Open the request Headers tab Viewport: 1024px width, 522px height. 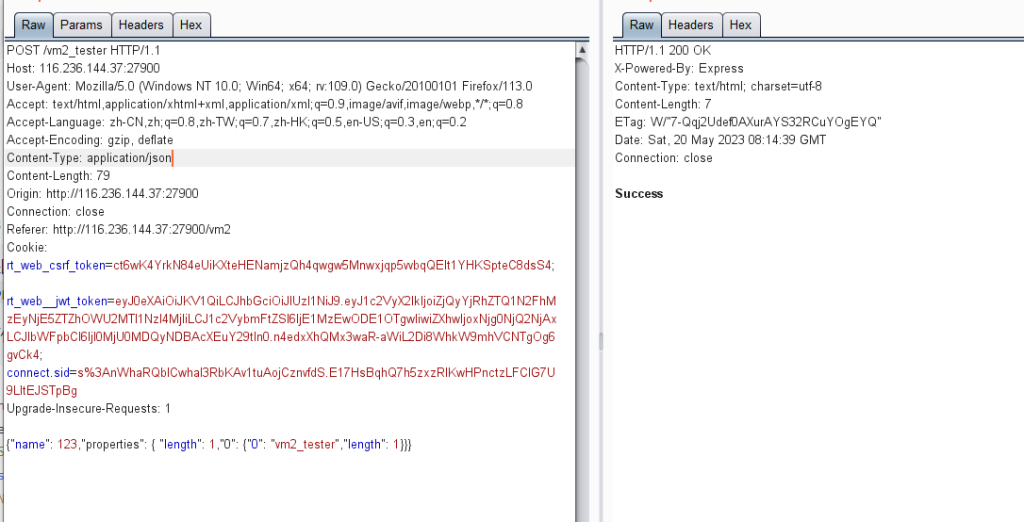pyautogui.click(x=140, y=25)
